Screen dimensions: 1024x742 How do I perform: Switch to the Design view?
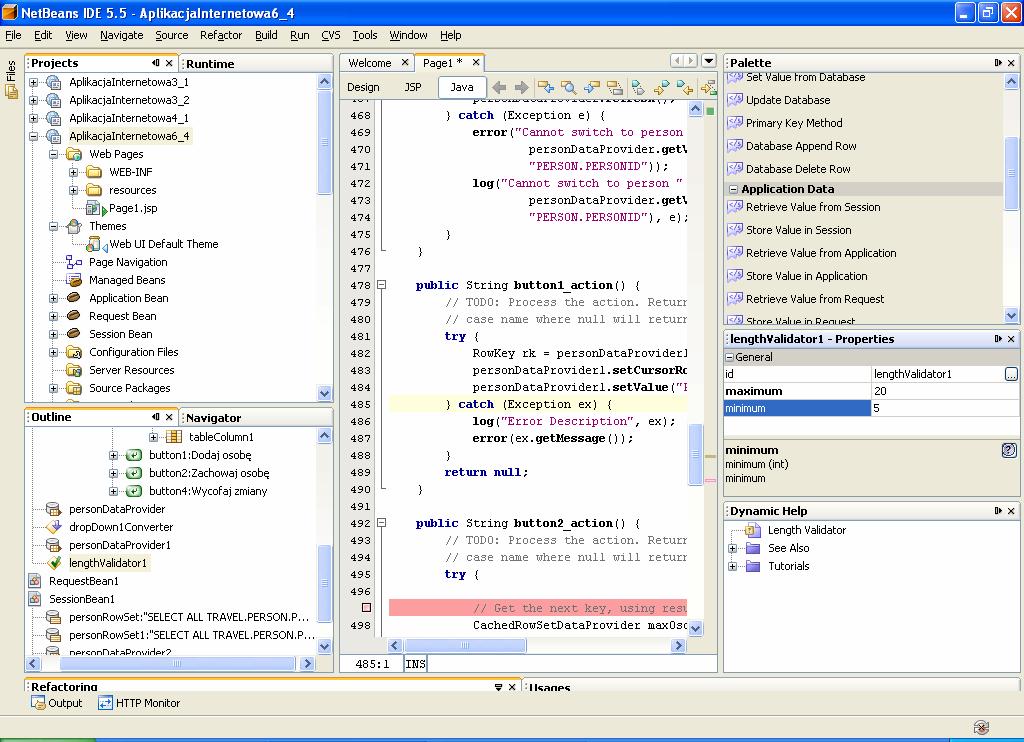[363, 87]
